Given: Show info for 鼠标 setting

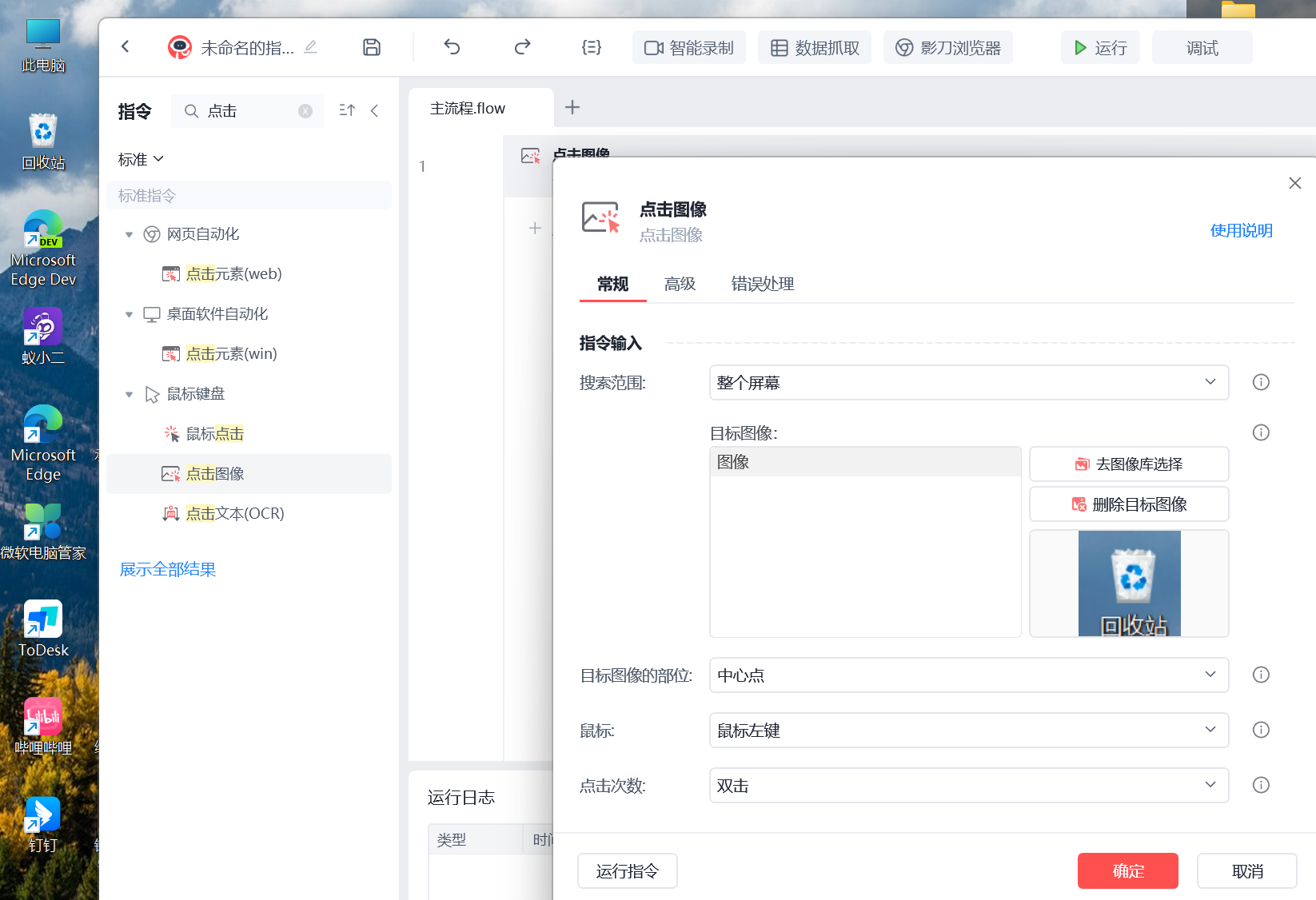Looking at the screenshot, I should (x=1261, y=730).
